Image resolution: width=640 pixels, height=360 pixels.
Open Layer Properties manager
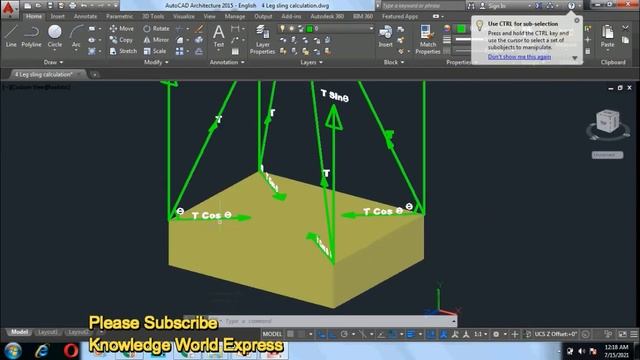(262, 40)
